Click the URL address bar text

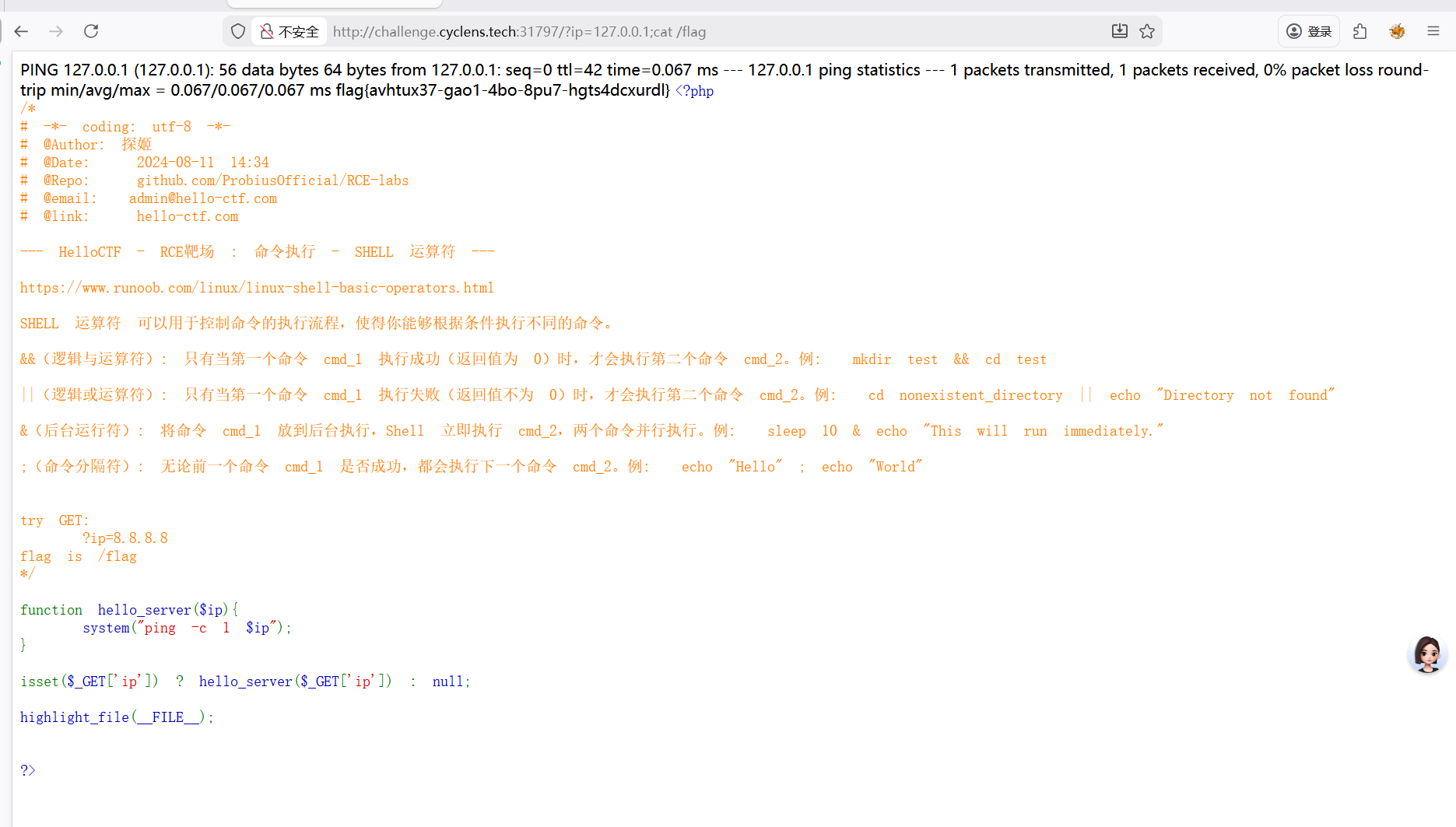pos(519,32)
